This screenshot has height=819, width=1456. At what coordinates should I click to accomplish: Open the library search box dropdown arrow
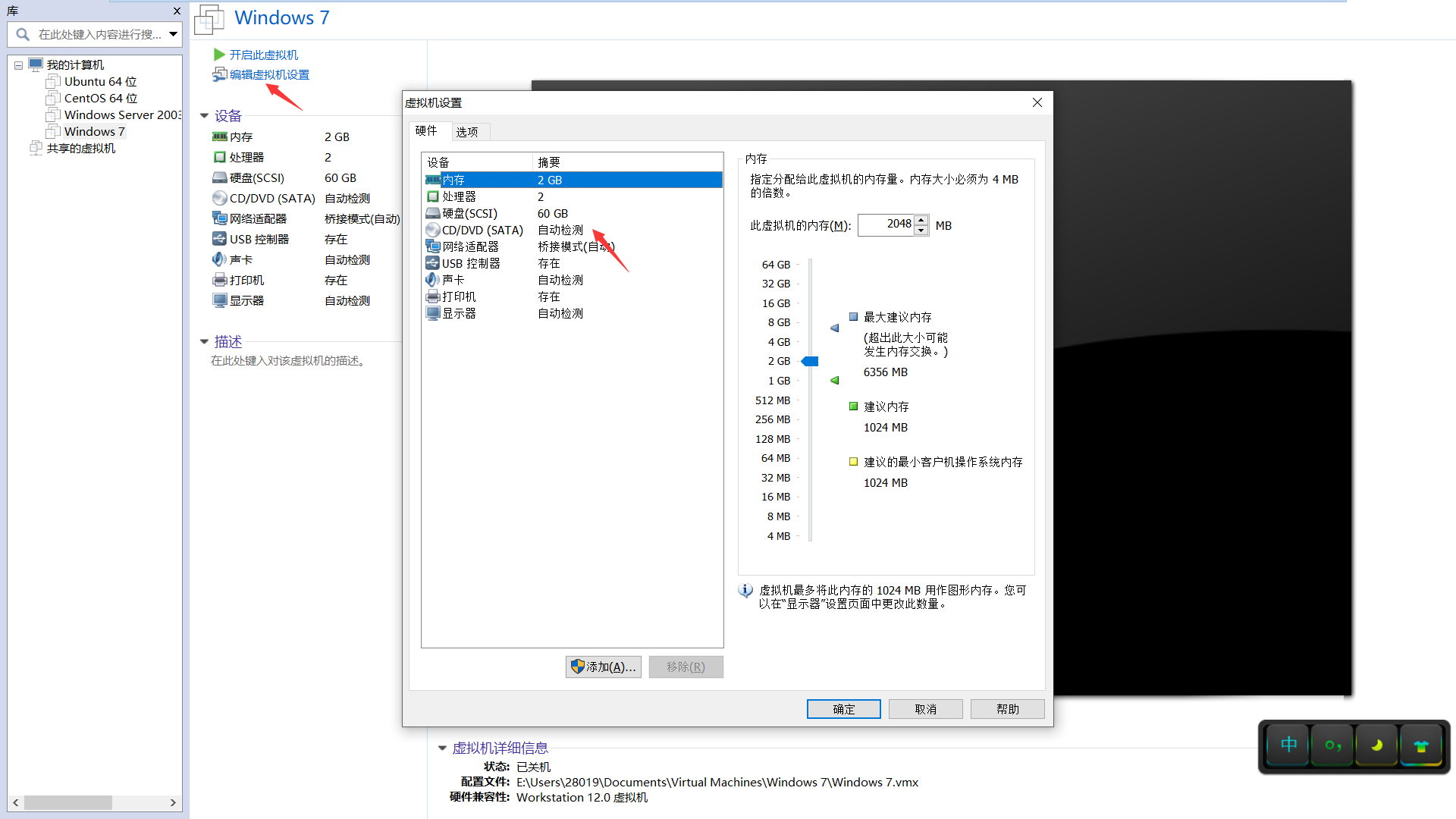click(x=173, y=34)
